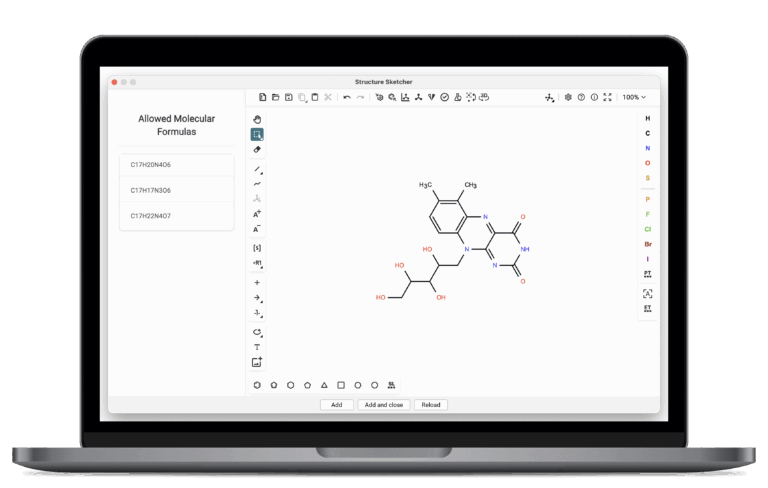This screenshot has width=768, height=488.
Task: Choose the single bond drawing tool
Action: point(257,169)
